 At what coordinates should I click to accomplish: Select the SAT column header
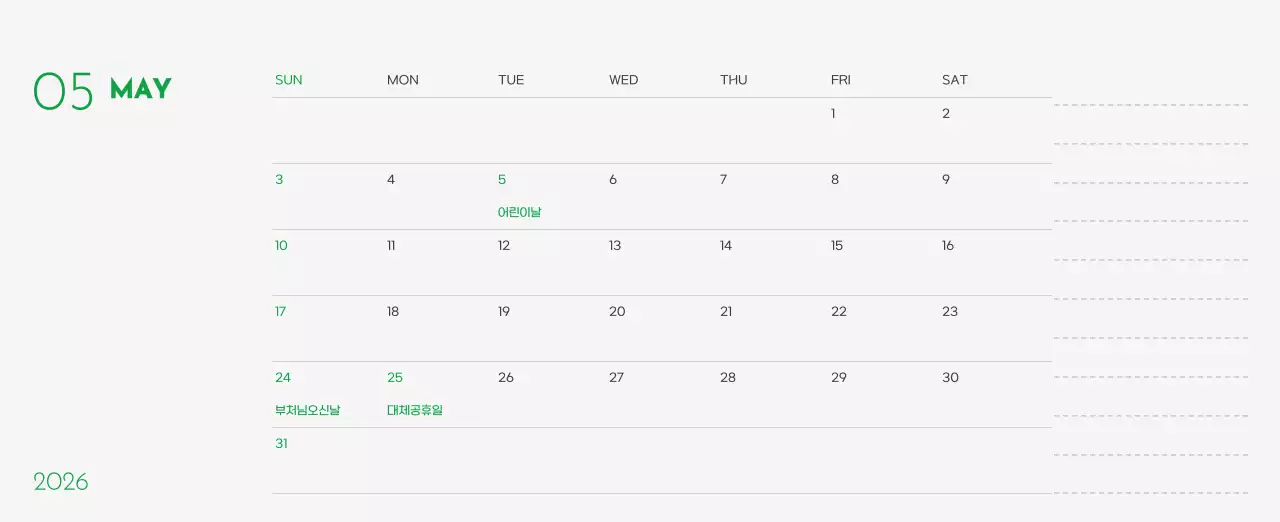(x=954, y=80)
